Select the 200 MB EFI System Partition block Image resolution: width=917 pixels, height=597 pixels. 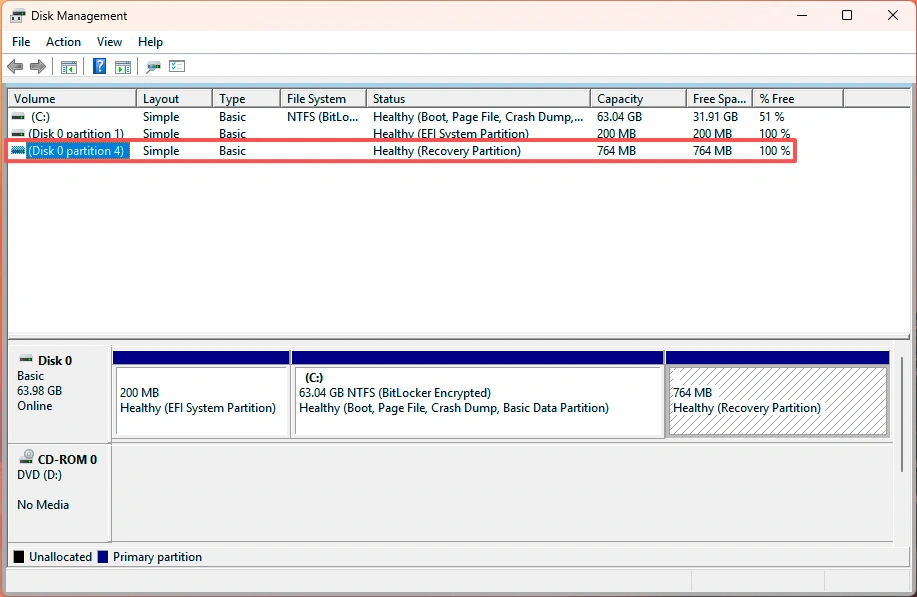click(x=202, y=401)
